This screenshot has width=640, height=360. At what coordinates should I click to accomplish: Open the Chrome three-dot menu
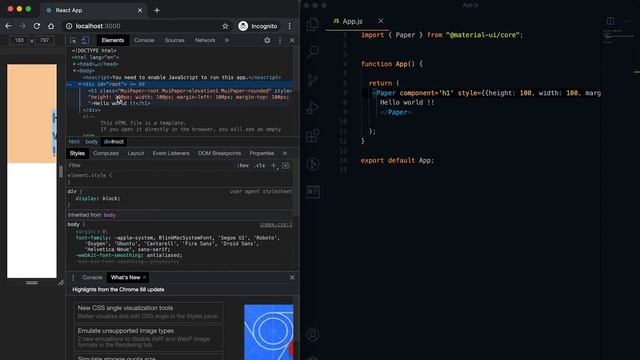pyautogui.click(x=290, y=26)
